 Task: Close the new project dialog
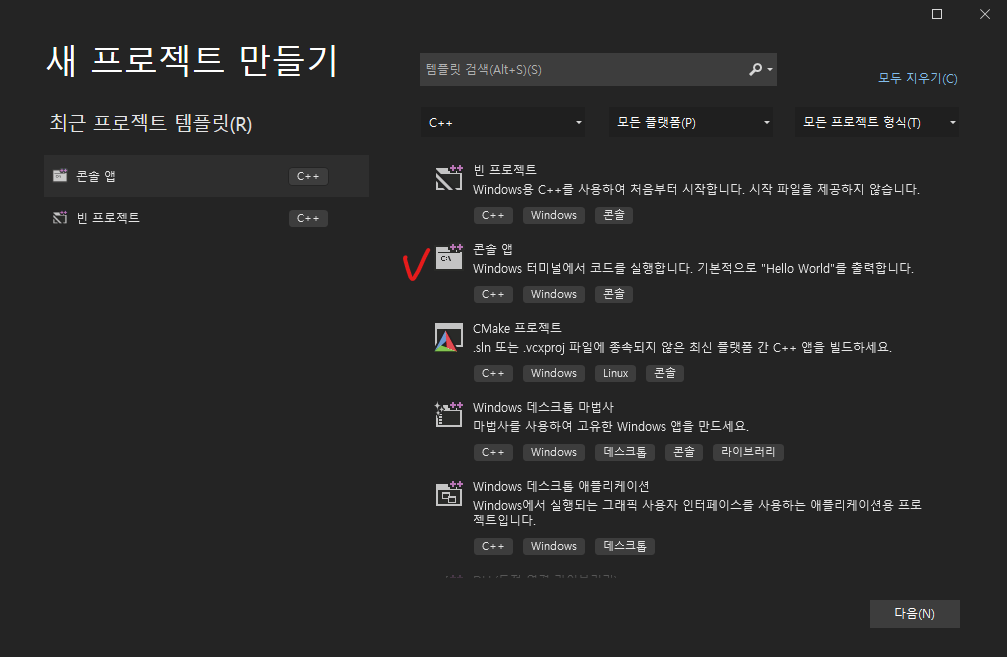[985, 14]
